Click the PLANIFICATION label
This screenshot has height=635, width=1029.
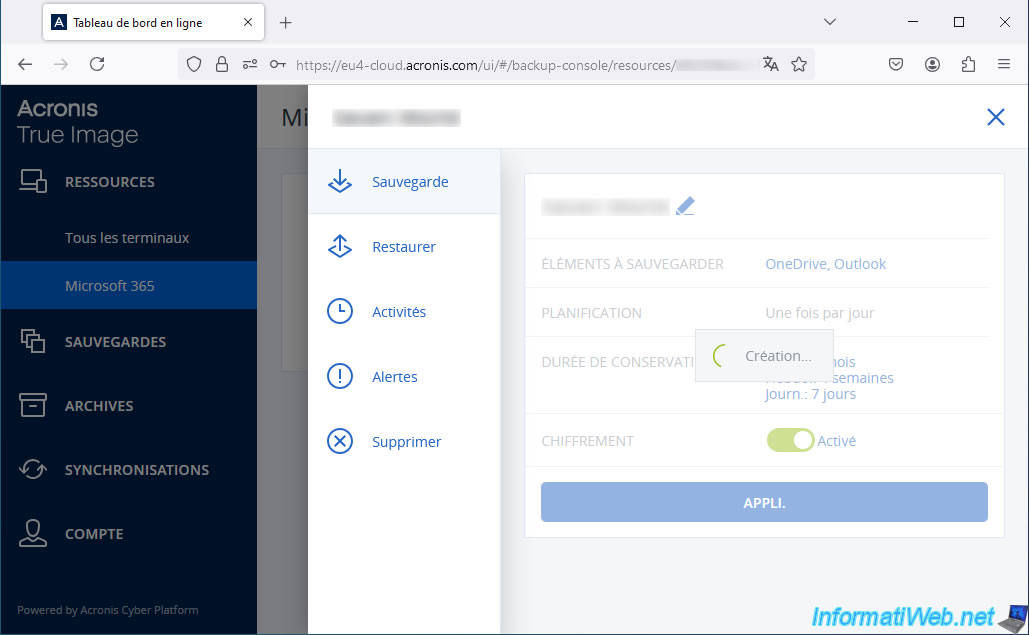click(x=591, y=313)
